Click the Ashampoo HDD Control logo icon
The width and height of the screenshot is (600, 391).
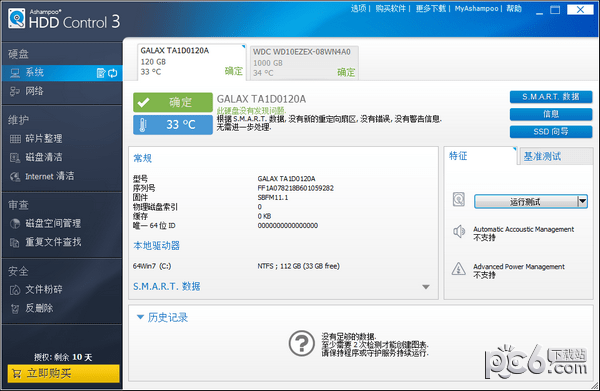tap(16, 18)
